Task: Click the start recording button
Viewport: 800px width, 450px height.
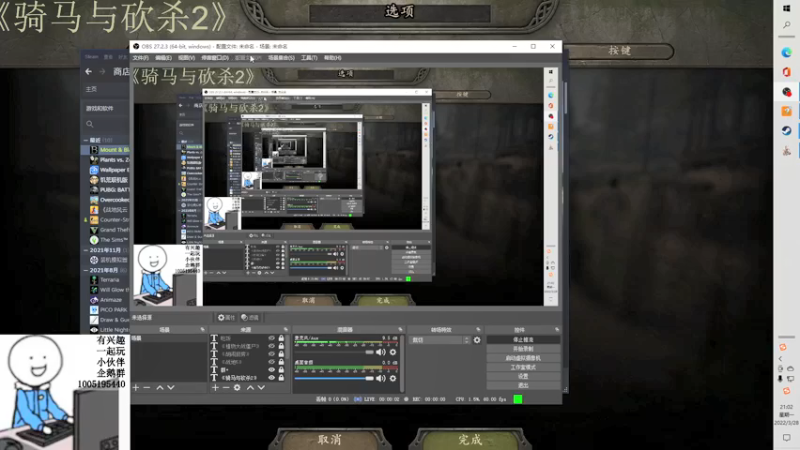Action: (x=523, y=348)
